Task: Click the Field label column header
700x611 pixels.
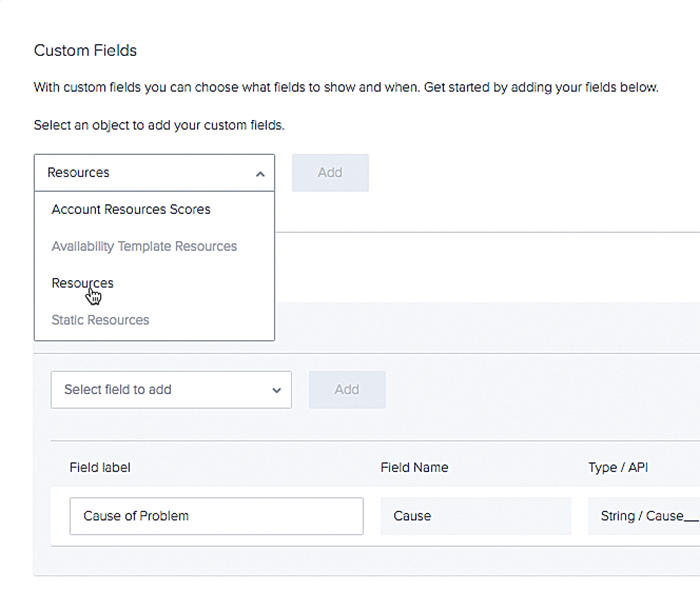Action: [100, 467]
